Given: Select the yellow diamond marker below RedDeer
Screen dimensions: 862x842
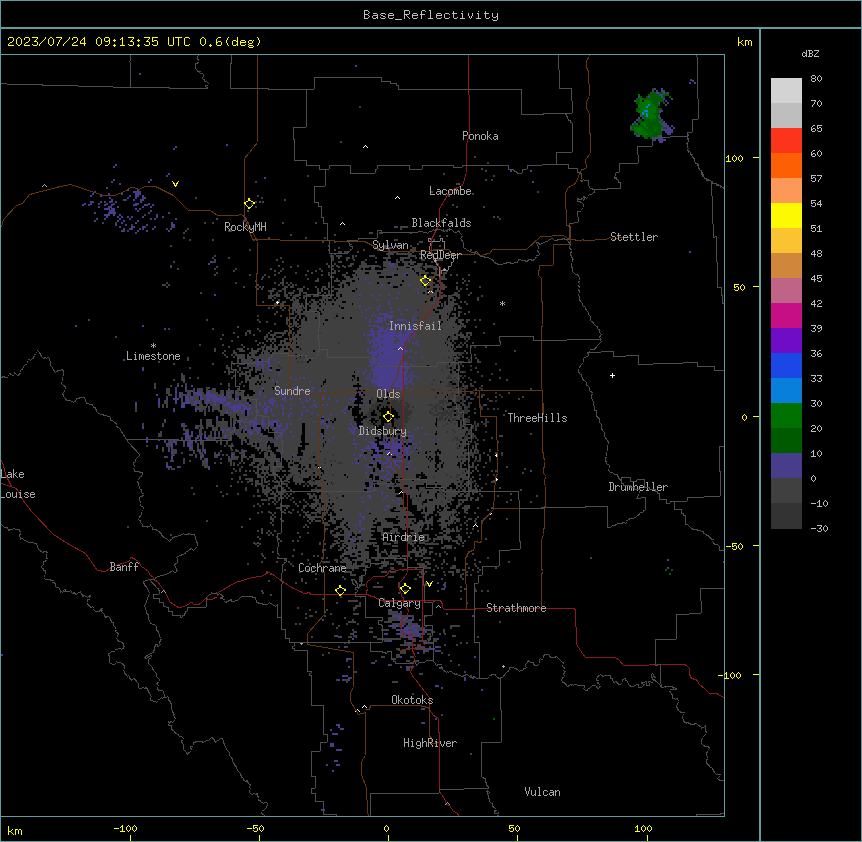Looking at the screenshot, I should pos(426,281).
